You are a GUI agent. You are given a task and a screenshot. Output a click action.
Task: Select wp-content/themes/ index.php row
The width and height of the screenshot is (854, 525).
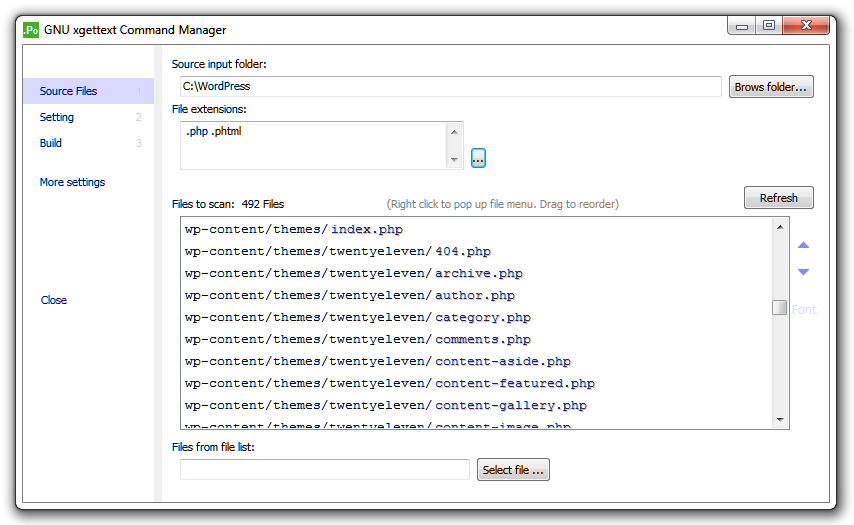[477, 229]
